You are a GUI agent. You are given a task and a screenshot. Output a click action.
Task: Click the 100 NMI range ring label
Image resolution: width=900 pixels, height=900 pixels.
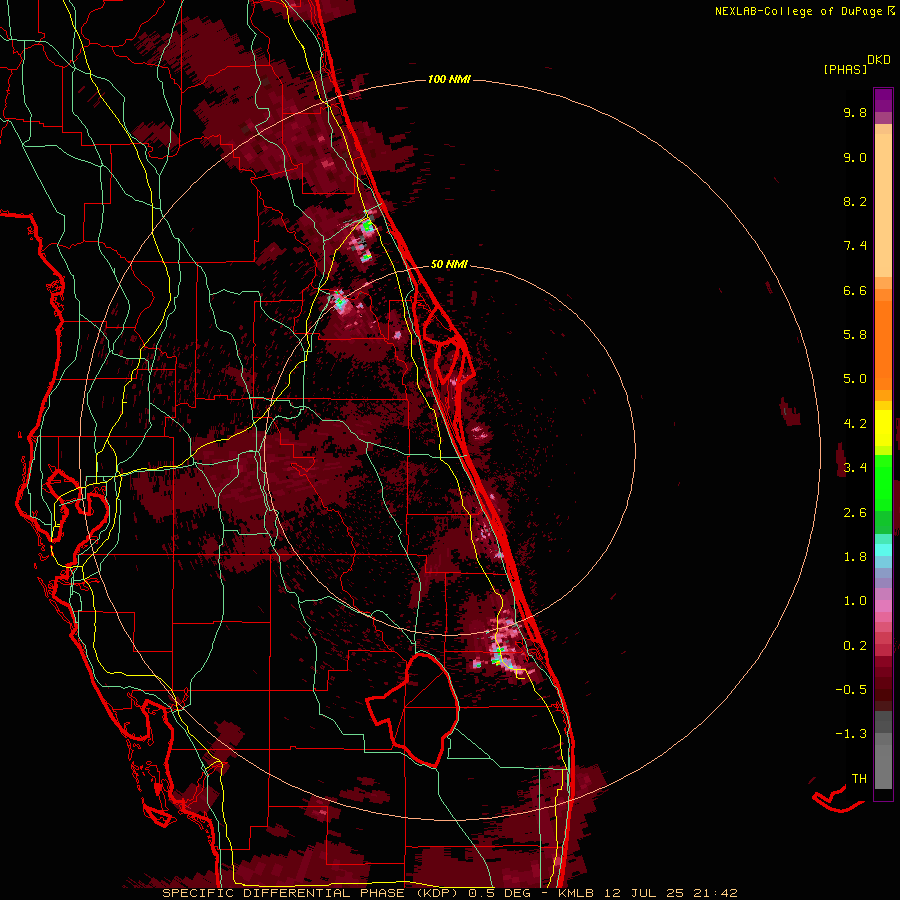(449, 79)
